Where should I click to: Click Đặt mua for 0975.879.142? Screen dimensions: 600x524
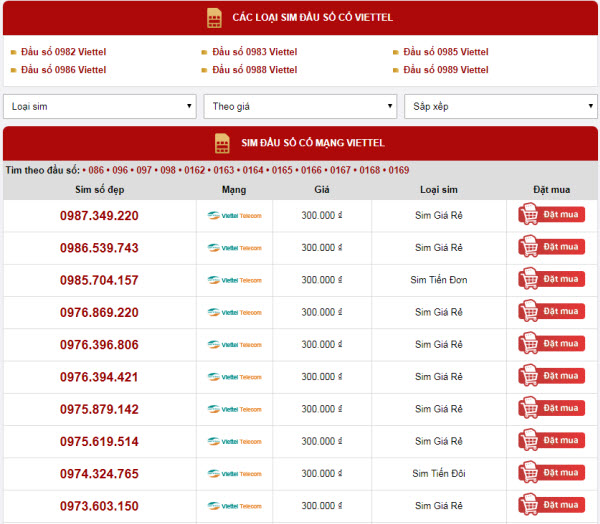click(551, 408)
